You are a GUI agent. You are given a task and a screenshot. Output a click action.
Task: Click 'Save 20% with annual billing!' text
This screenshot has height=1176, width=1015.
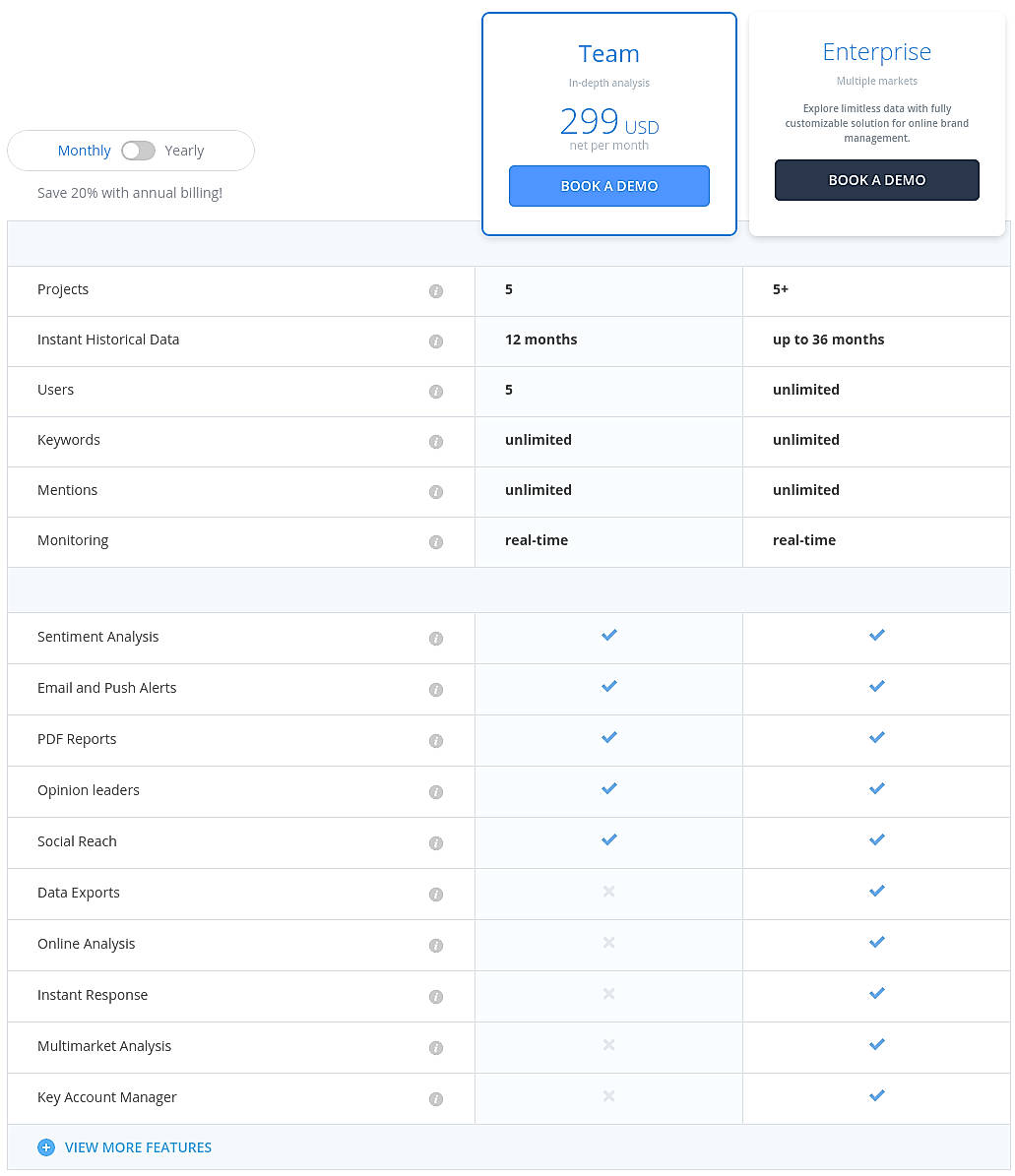click(130, 193)
